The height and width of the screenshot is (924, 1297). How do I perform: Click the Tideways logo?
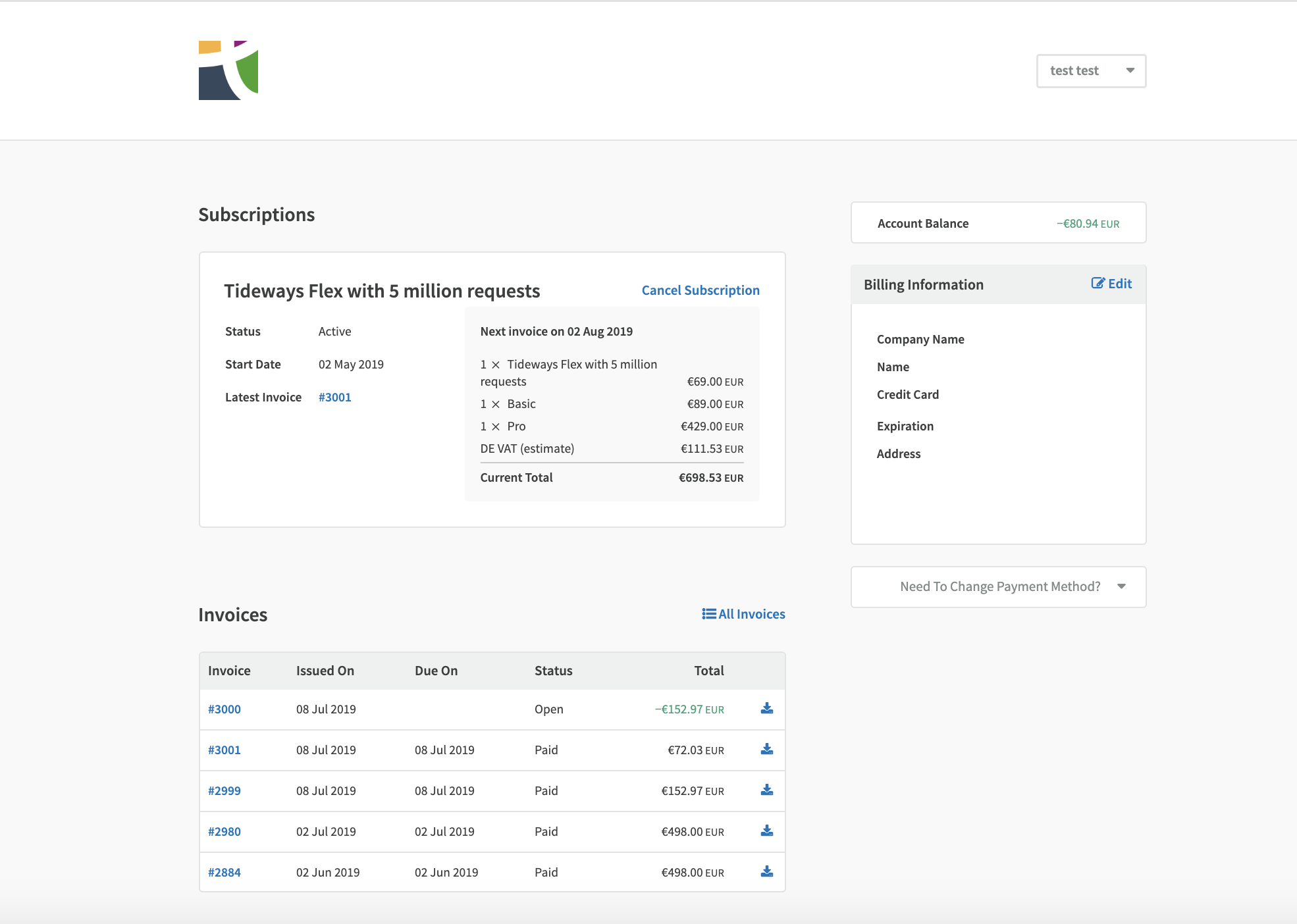(x=228, y=70)
